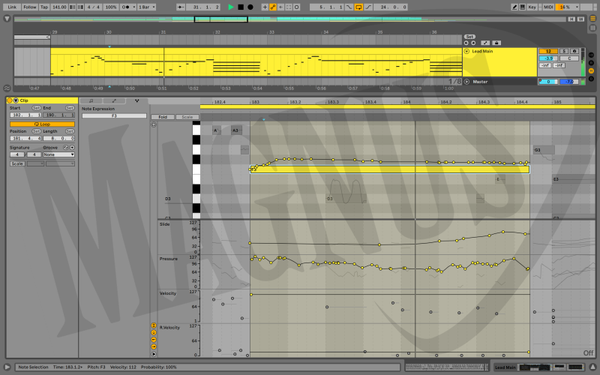
Task: Toggle the orange clip Loop button
Action: coord(42,124)
